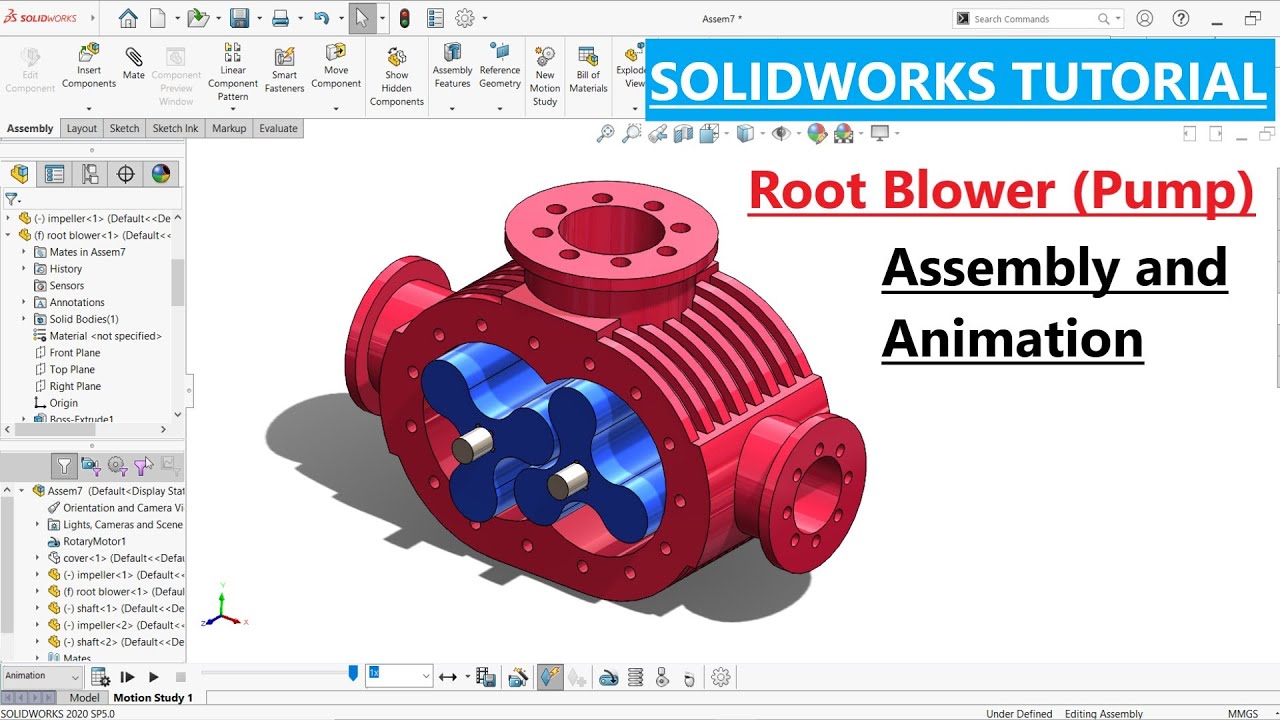Select Move Component tool
Image resolution: width=1280 pixels, height=720 pixels.
click(x=336, y=66)
